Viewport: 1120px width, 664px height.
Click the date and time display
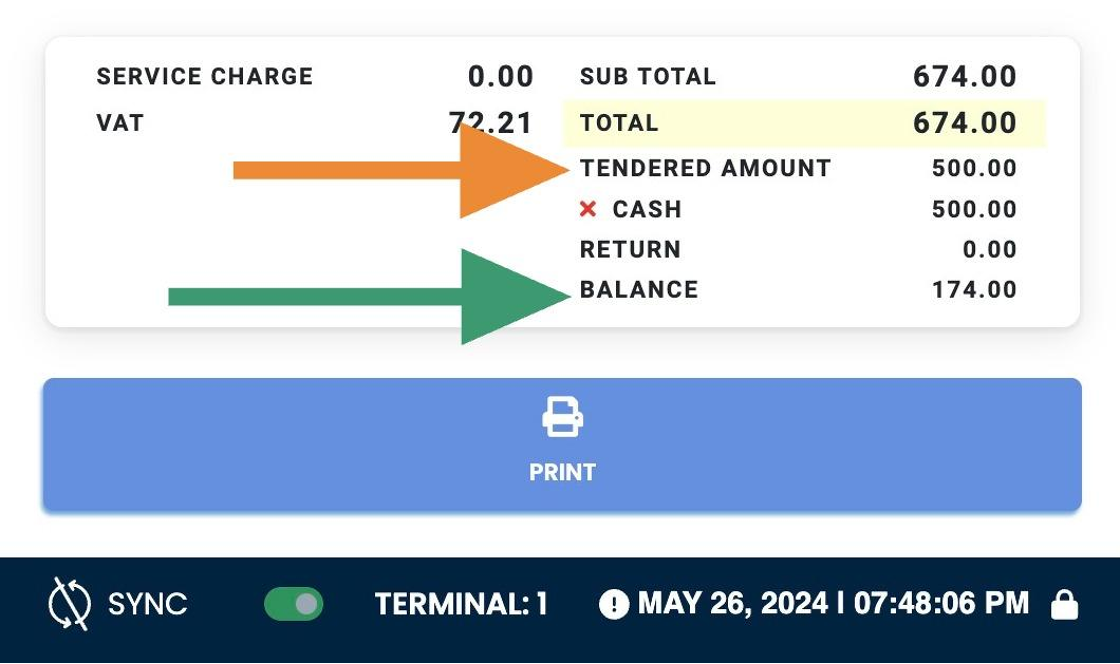[833, 603]
